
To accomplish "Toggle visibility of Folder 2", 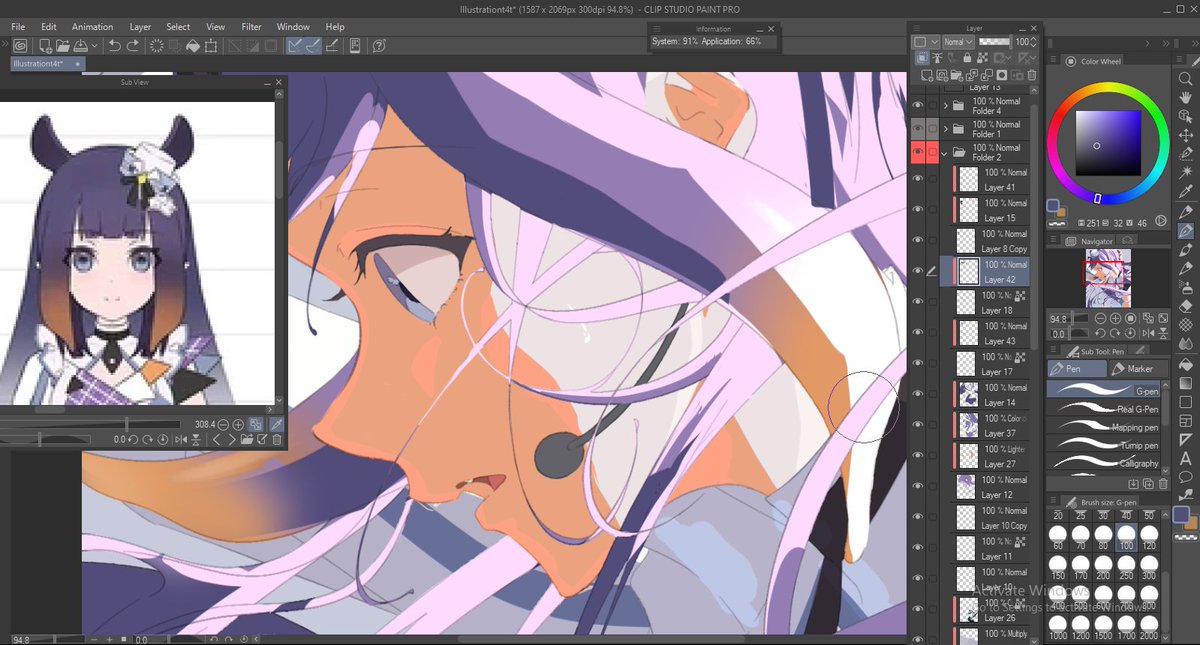I will pyautogui.click(x=918, y=152).
